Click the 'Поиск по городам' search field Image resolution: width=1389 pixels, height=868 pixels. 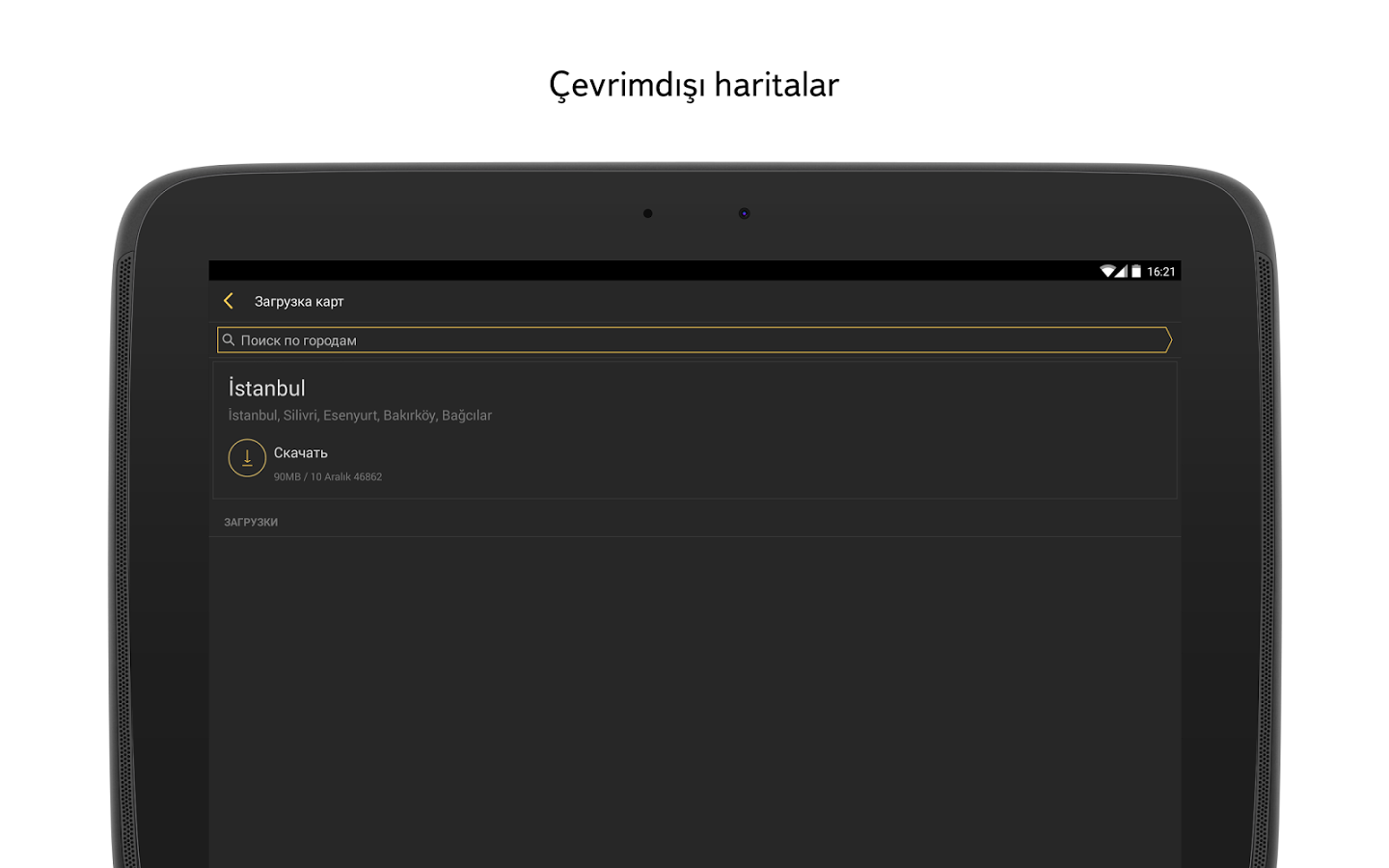pos(694,339)
